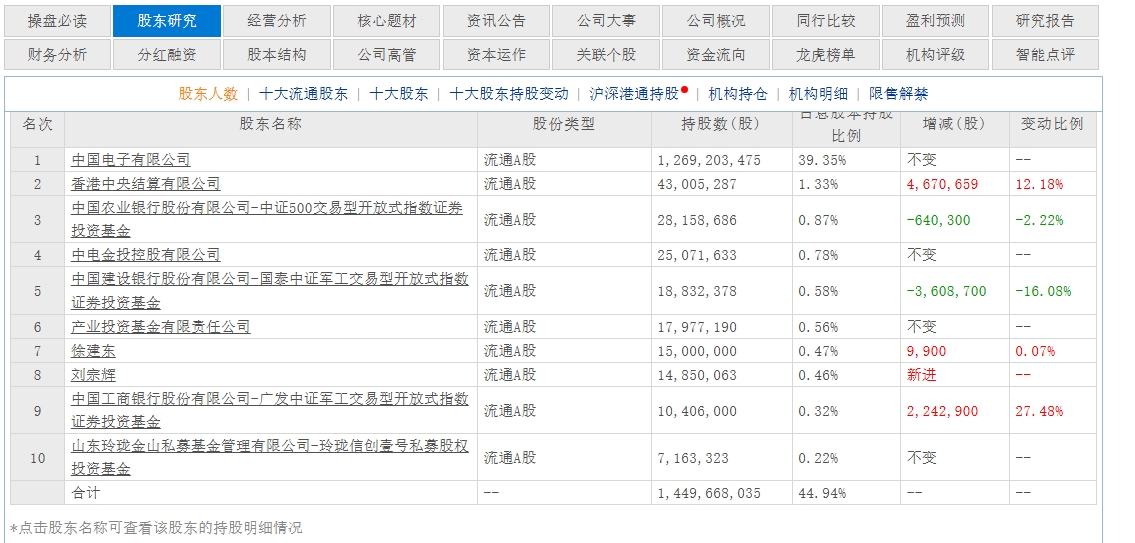Open 公司高管 tab
1135x543 pixels.
tap(387, 55)
